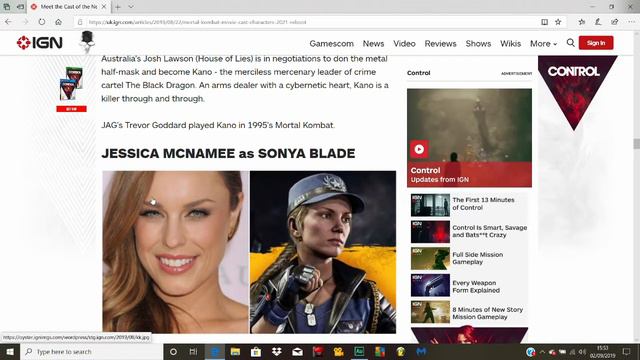This screenshot has width=640, height=360.
Task: Open the Shows section
Action: tap(478, 43)
